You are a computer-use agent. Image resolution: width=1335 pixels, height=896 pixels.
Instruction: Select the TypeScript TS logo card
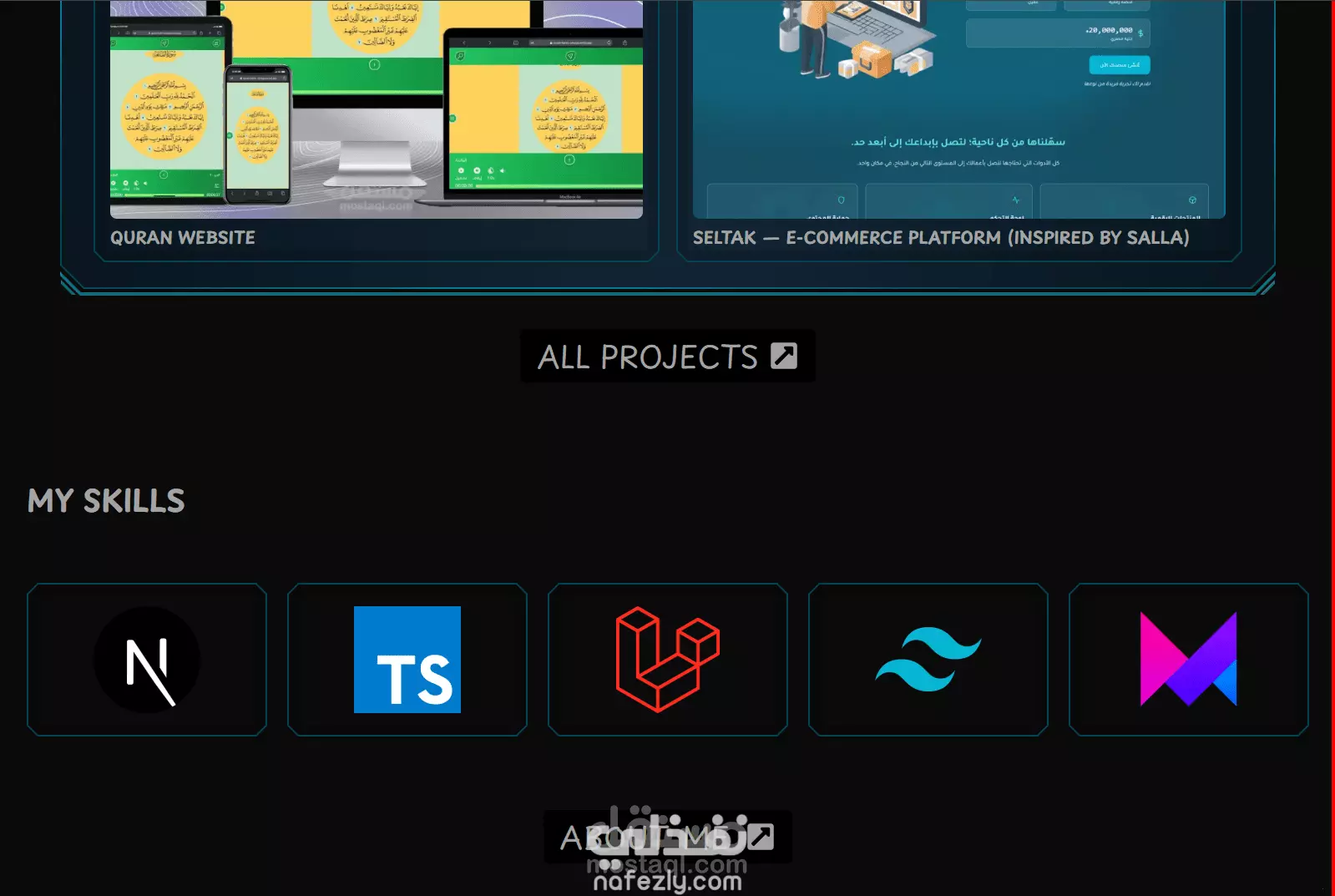pos(407,660)
